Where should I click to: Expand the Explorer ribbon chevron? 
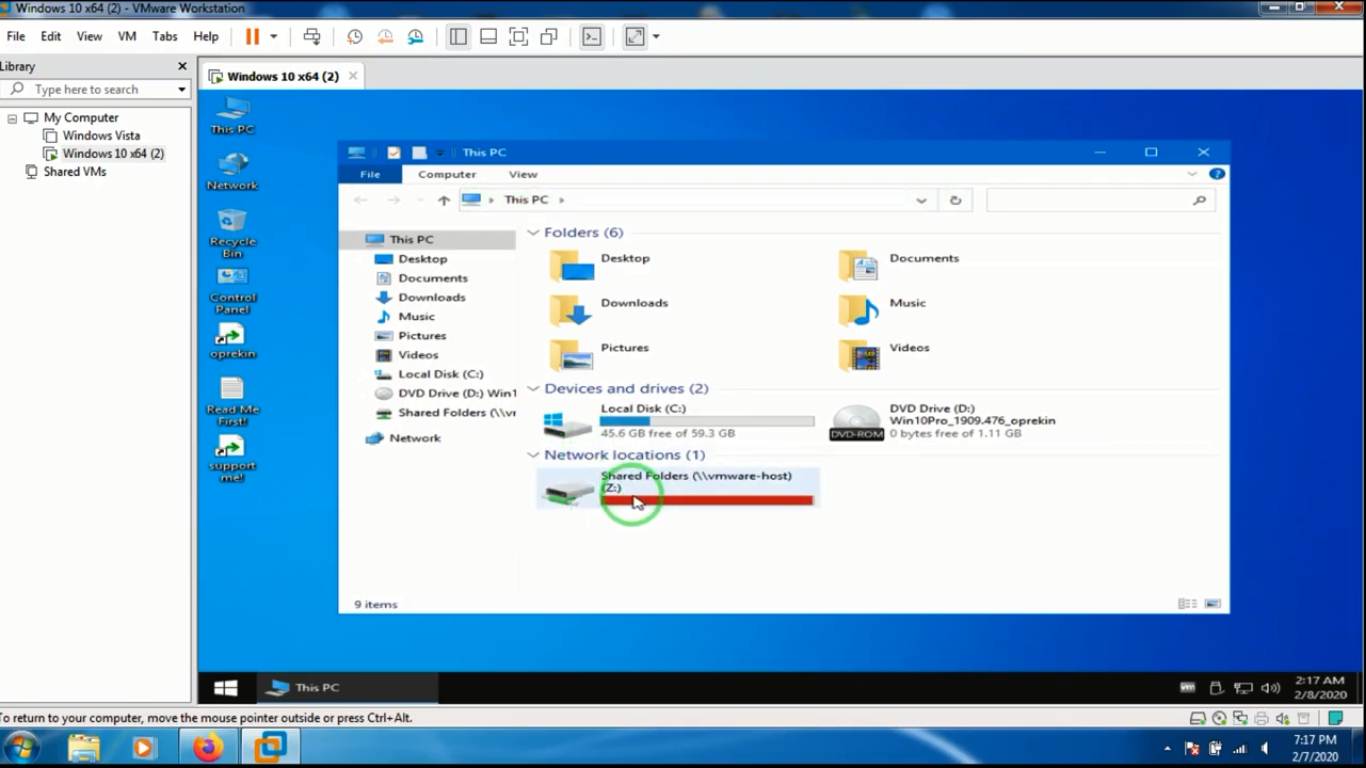[1192, 174]
